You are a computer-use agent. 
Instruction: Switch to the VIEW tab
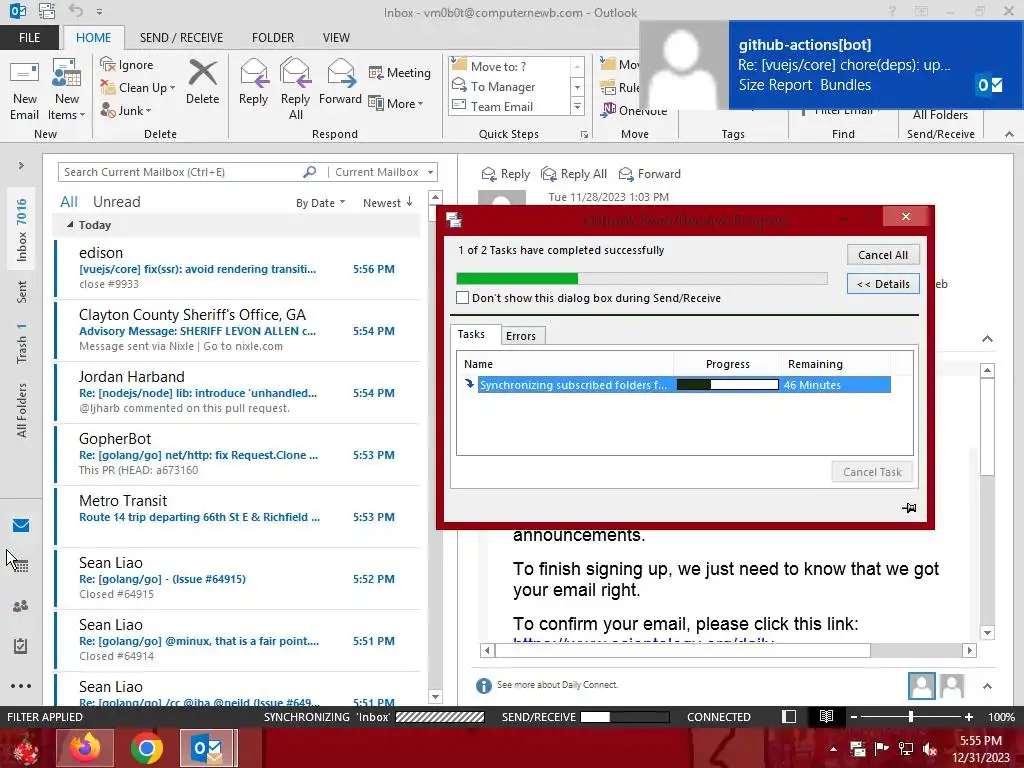[336, 37]
